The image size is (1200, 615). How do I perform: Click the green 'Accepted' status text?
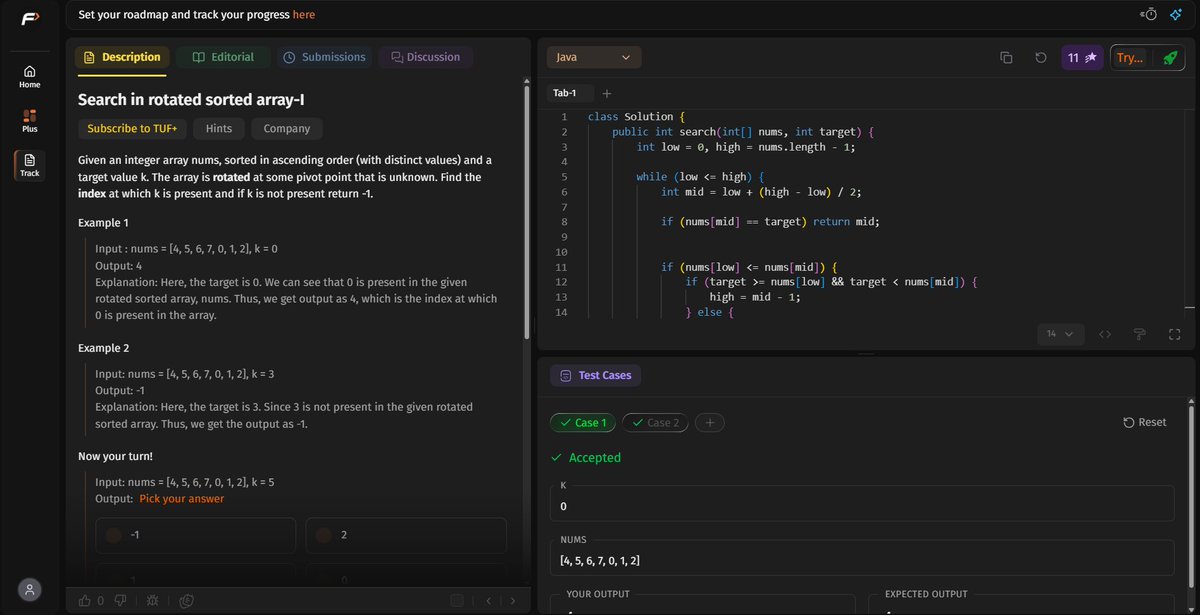pyautogui.click(x=595, y=457)
